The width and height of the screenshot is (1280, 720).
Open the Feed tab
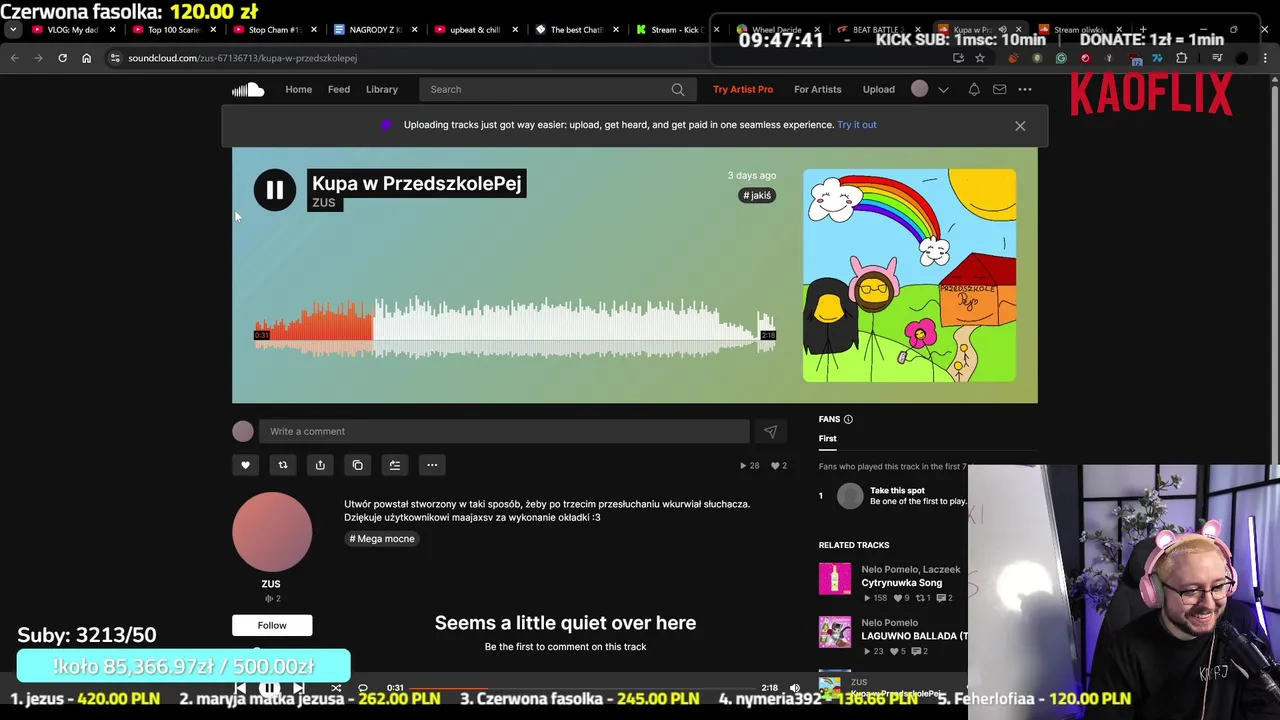(x=339, y=89)
